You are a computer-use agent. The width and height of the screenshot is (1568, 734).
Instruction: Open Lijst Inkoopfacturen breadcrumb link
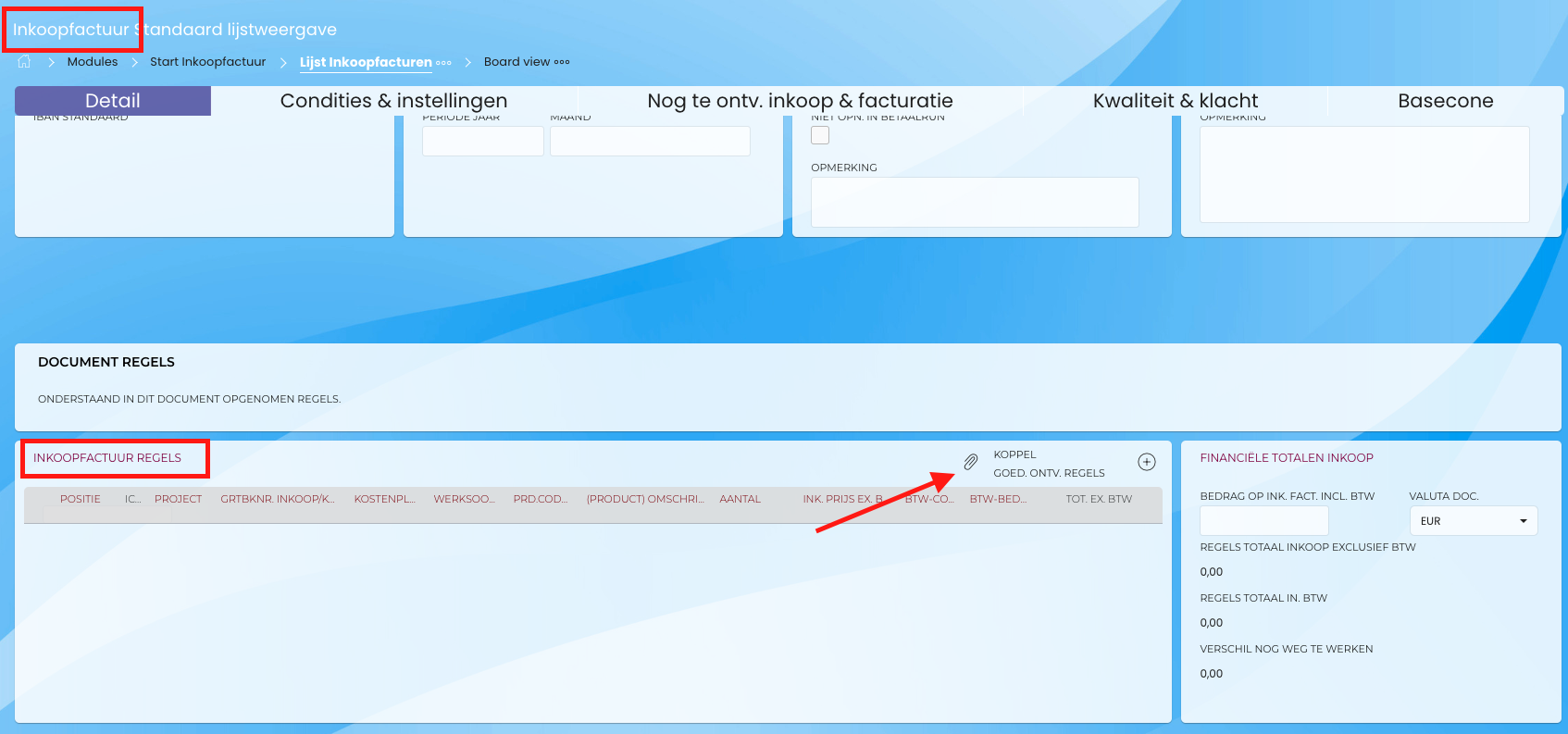pos(366,62)
